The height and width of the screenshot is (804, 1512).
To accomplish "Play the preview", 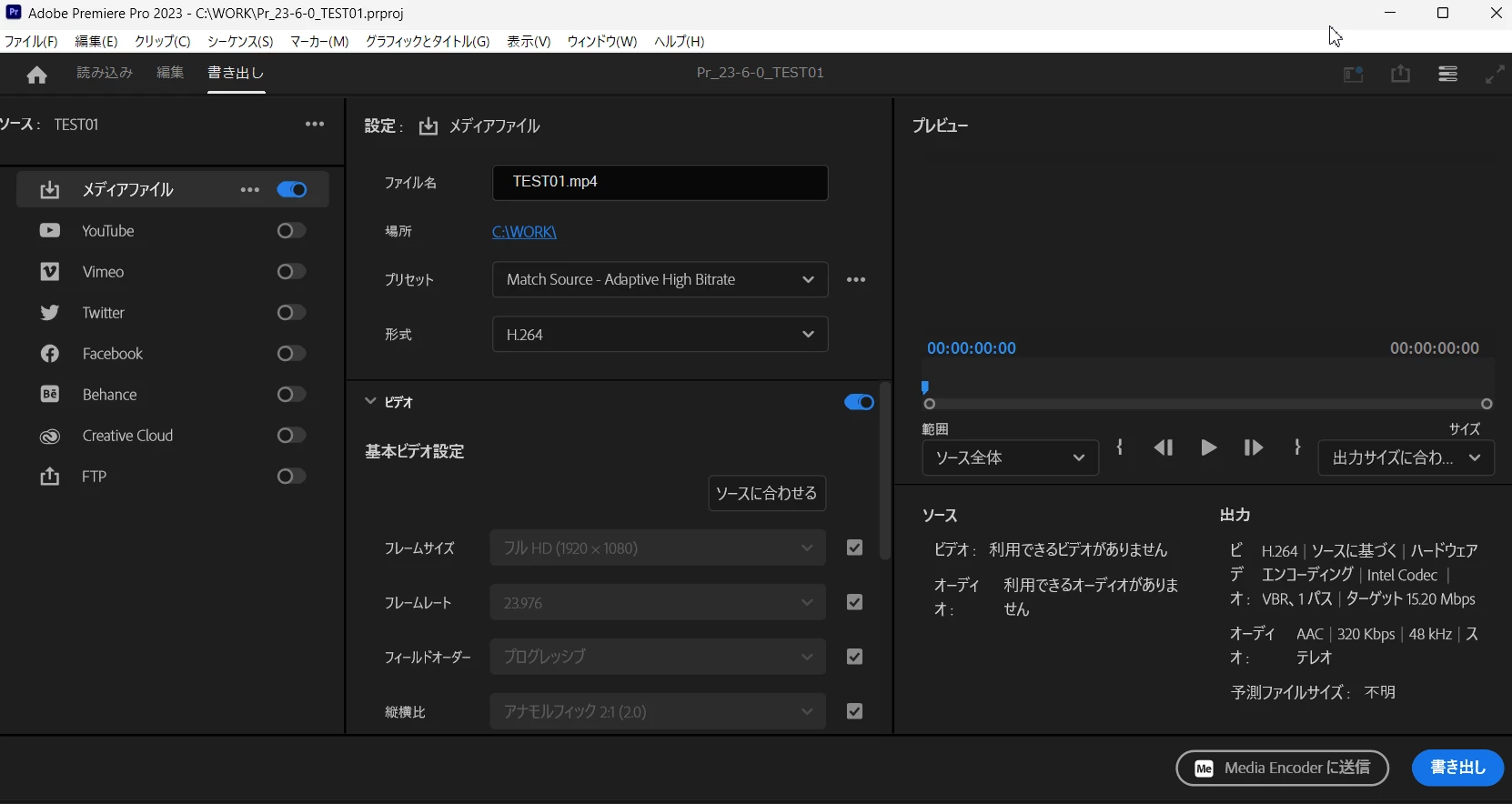I will [x=1208, y=447].
